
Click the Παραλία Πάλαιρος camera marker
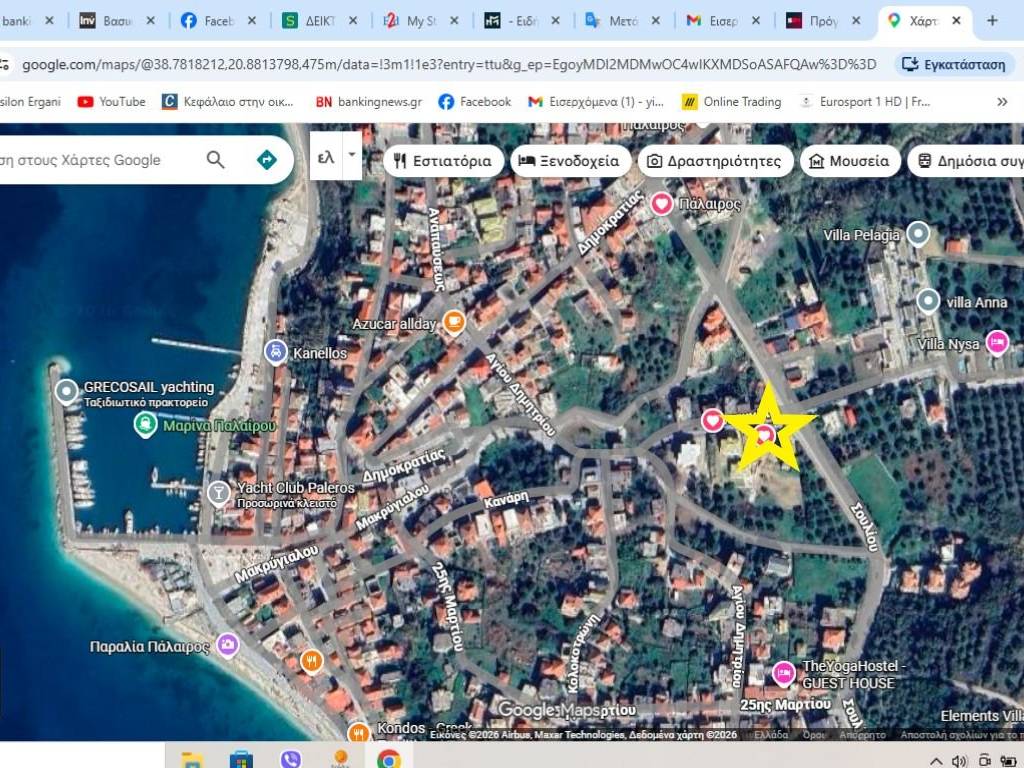(228, 645)
